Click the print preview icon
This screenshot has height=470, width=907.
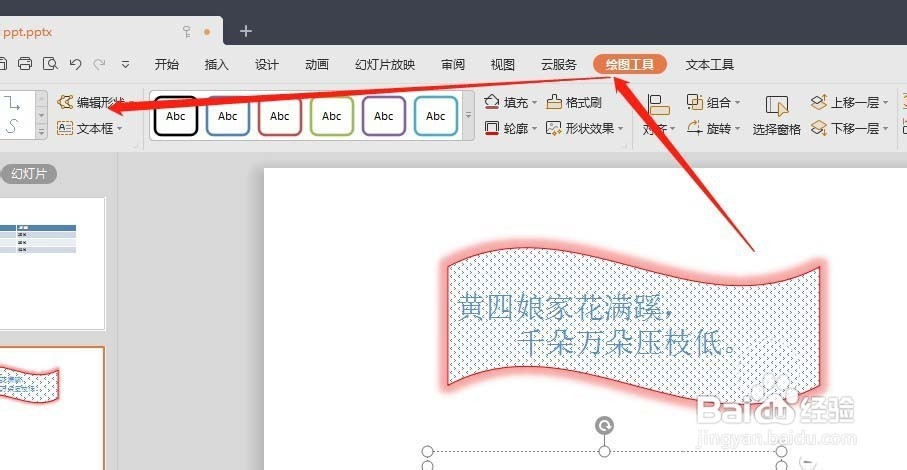[50, 64]
